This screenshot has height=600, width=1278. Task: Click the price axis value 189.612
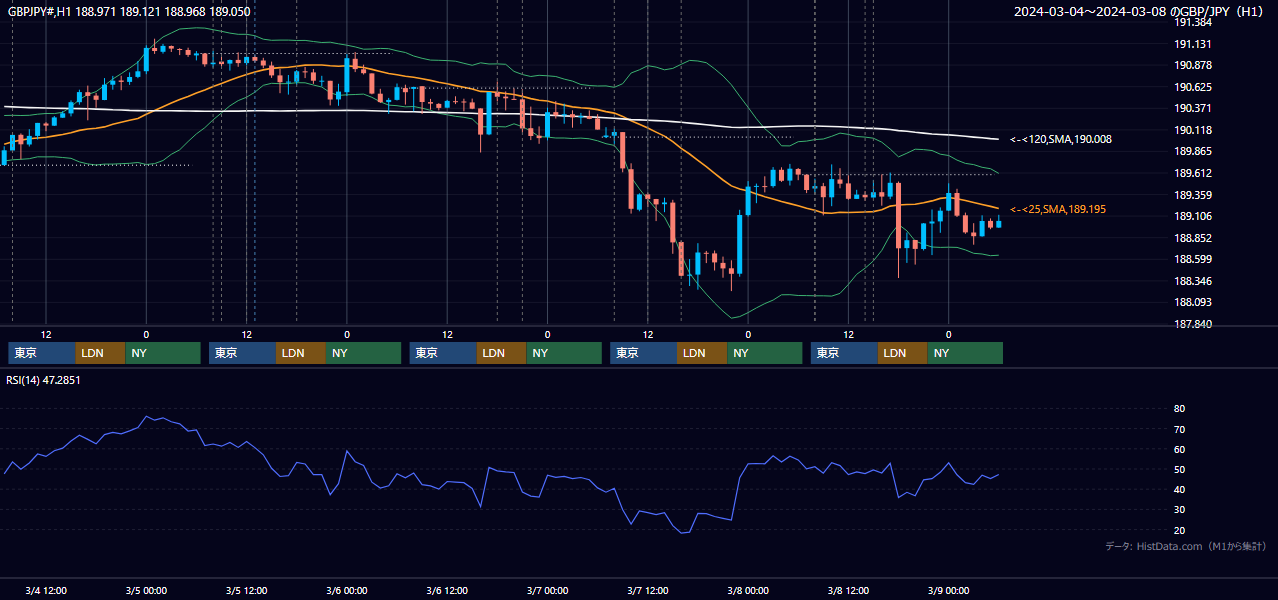(1193, 173)
